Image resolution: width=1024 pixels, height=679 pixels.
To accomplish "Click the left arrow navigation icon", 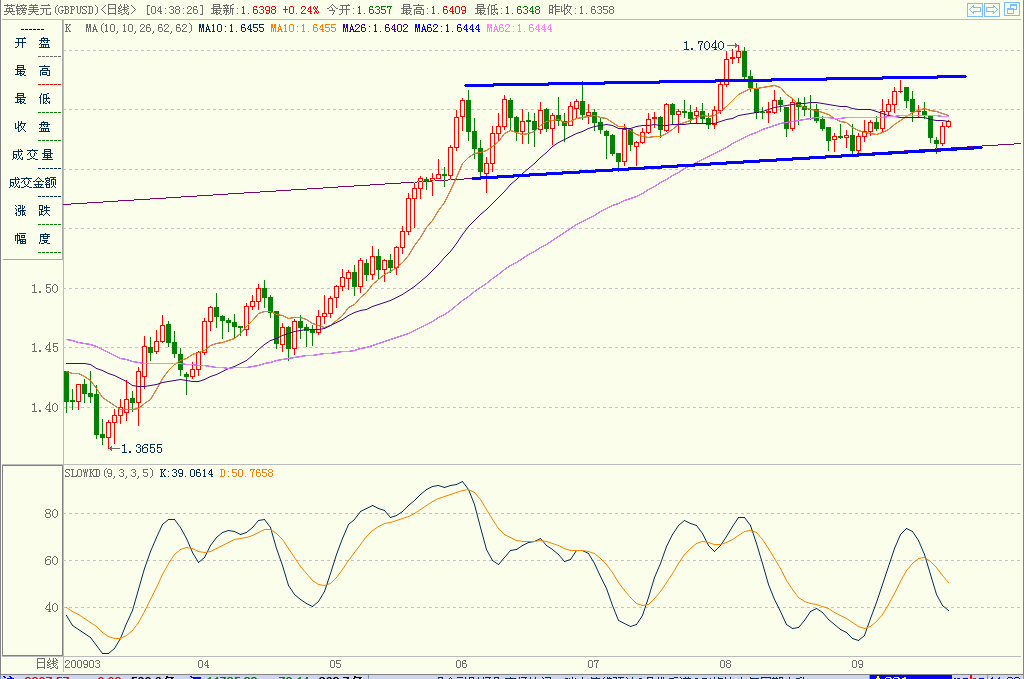I will (975, 9).
